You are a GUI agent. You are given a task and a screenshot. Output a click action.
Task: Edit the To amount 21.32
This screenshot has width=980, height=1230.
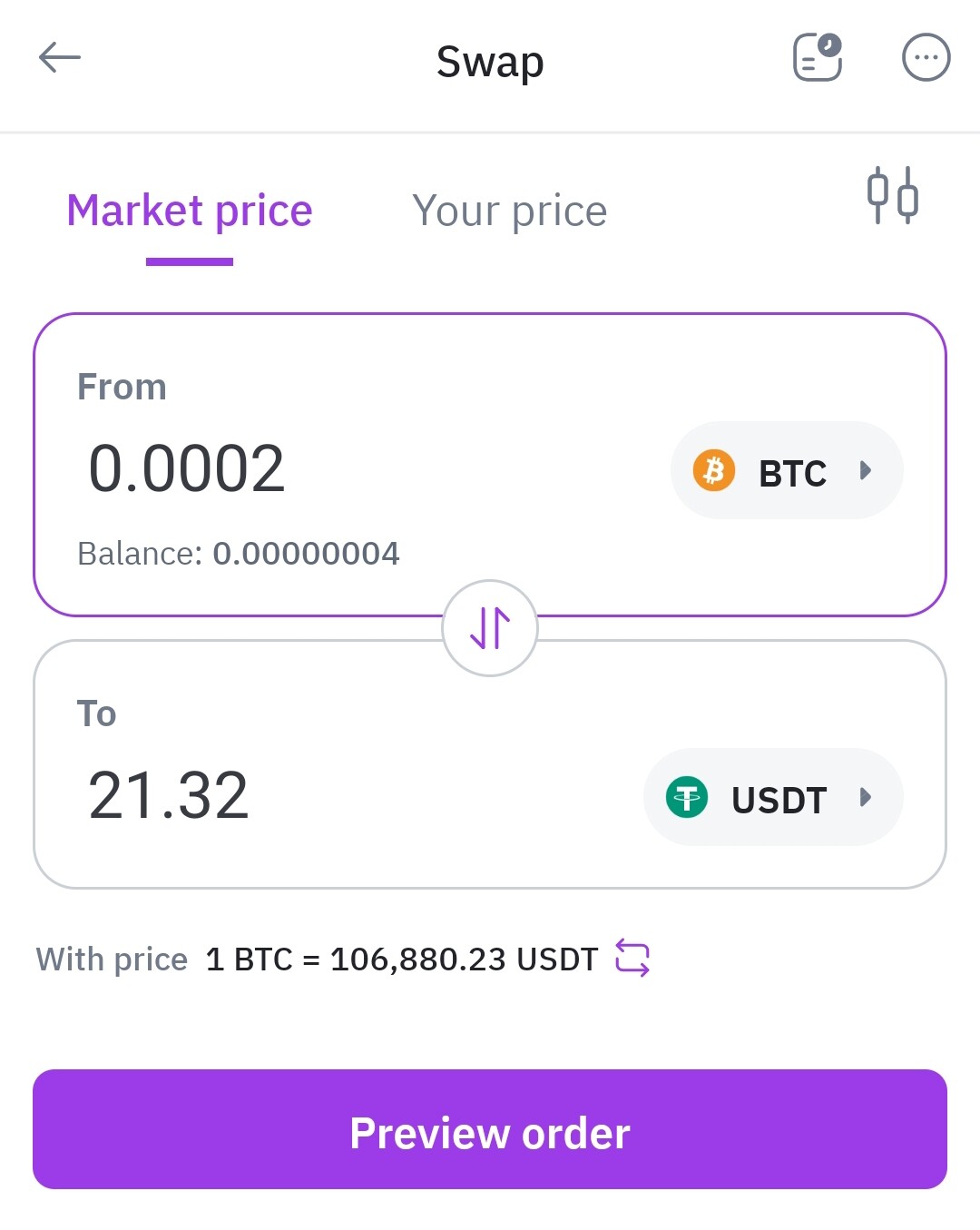(x=168, y=795)
